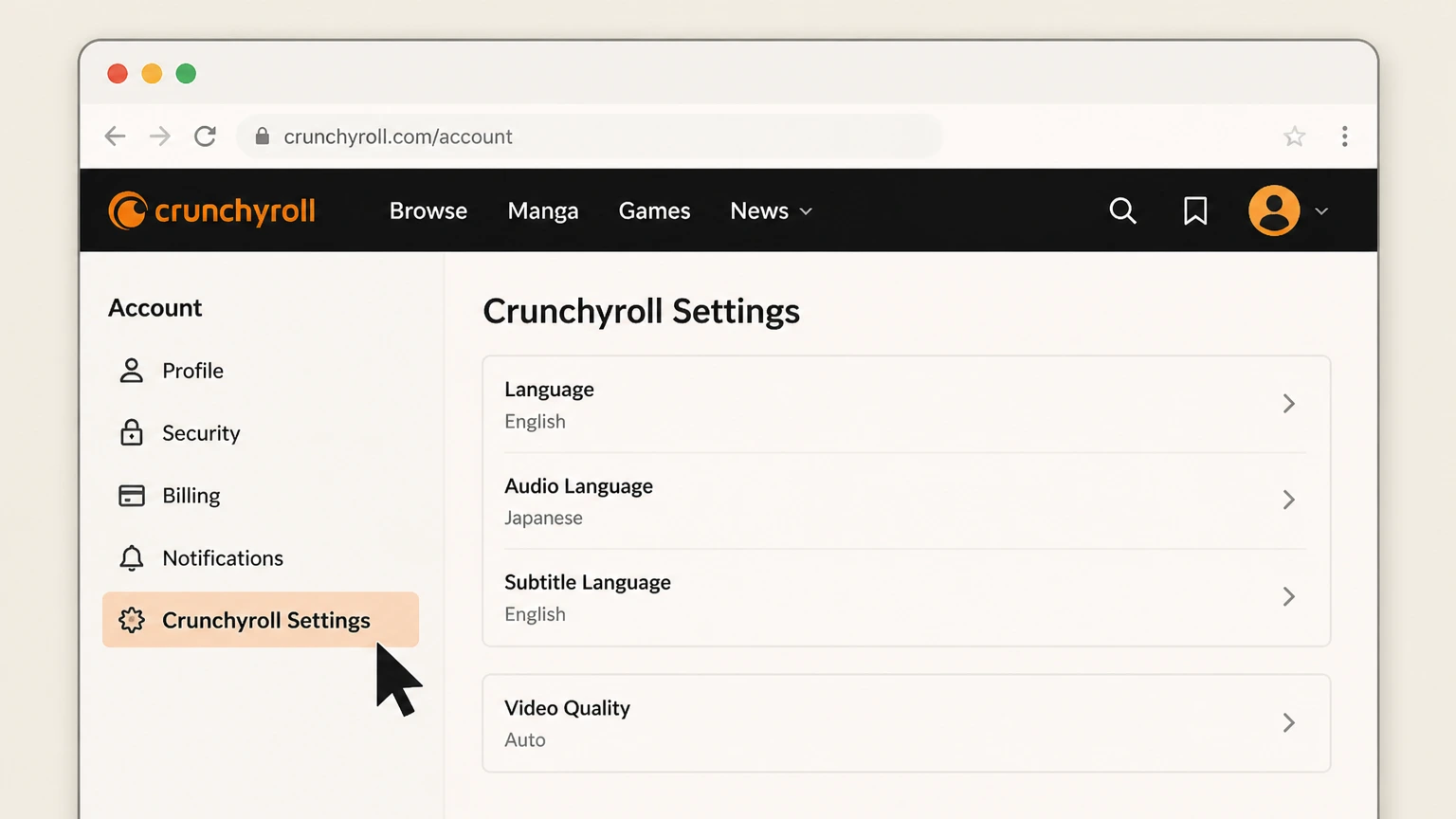Click the lock icon in address bar

click(263, 136)
